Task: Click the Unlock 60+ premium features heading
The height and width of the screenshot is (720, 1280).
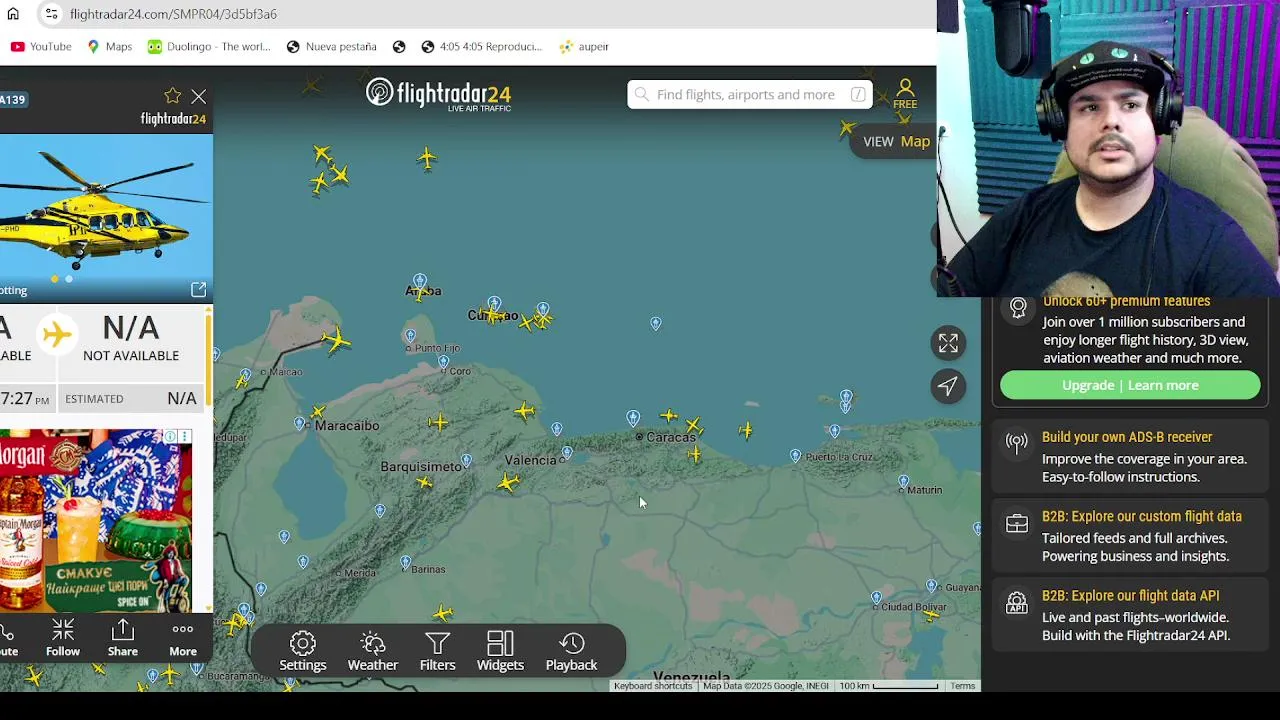Action: 1126,301
